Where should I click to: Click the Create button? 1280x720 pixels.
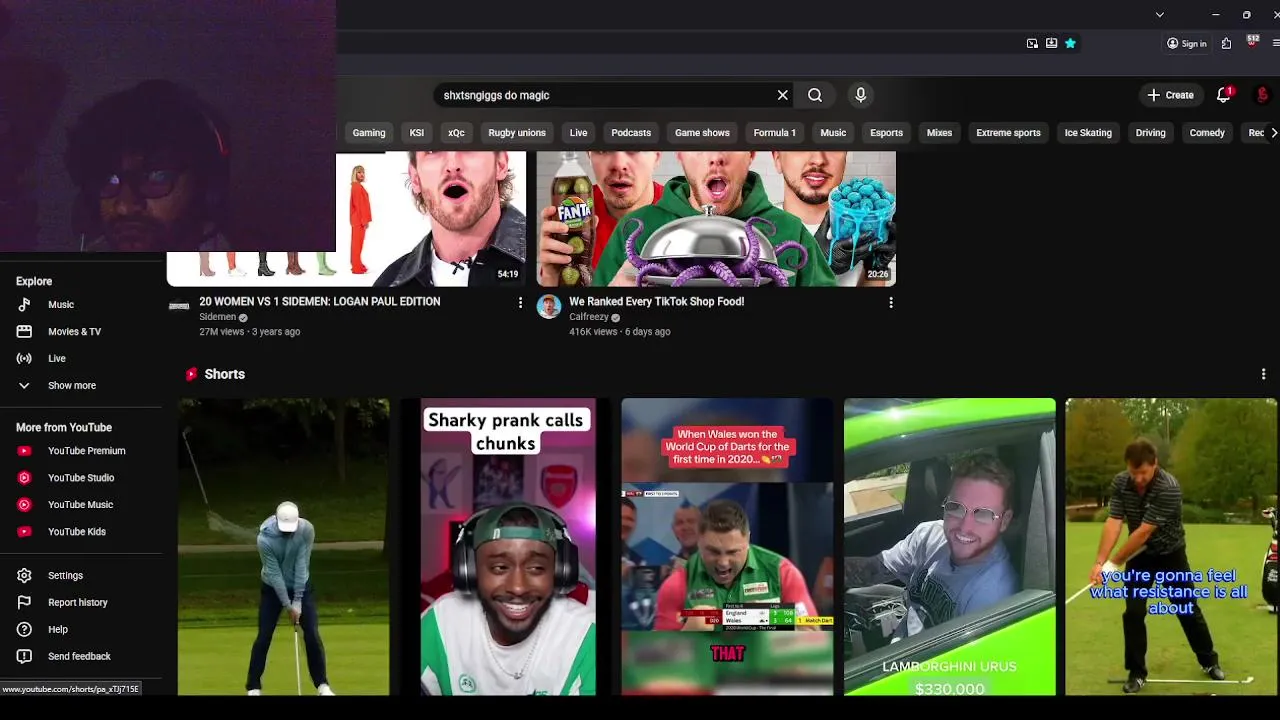(1171, 95)
